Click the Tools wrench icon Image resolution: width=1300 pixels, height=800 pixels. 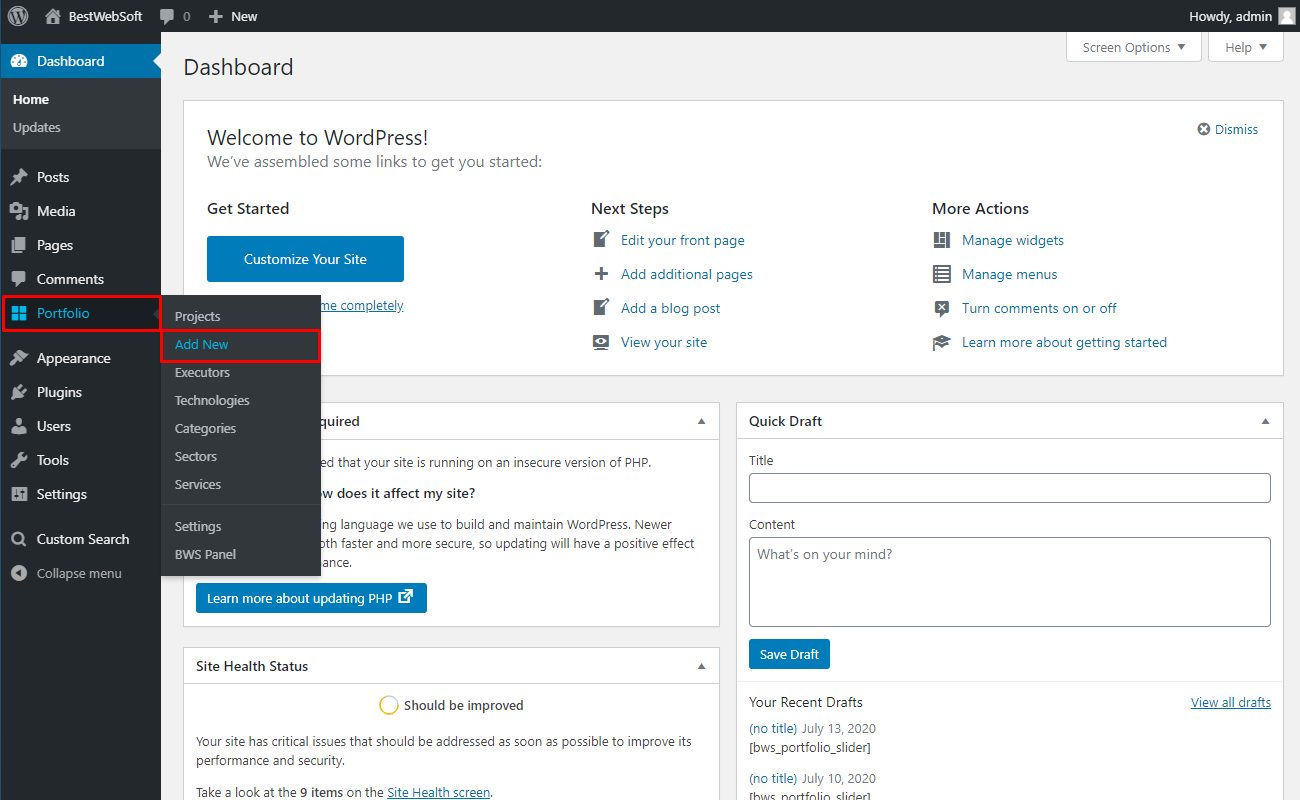click(19, 460)
